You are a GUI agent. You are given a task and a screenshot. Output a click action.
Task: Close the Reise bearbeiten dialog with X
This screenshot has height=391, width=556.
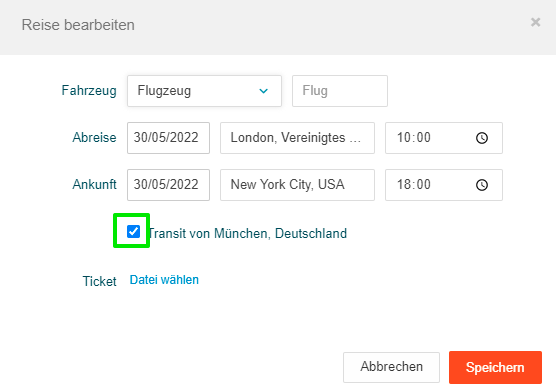(535, 22)
